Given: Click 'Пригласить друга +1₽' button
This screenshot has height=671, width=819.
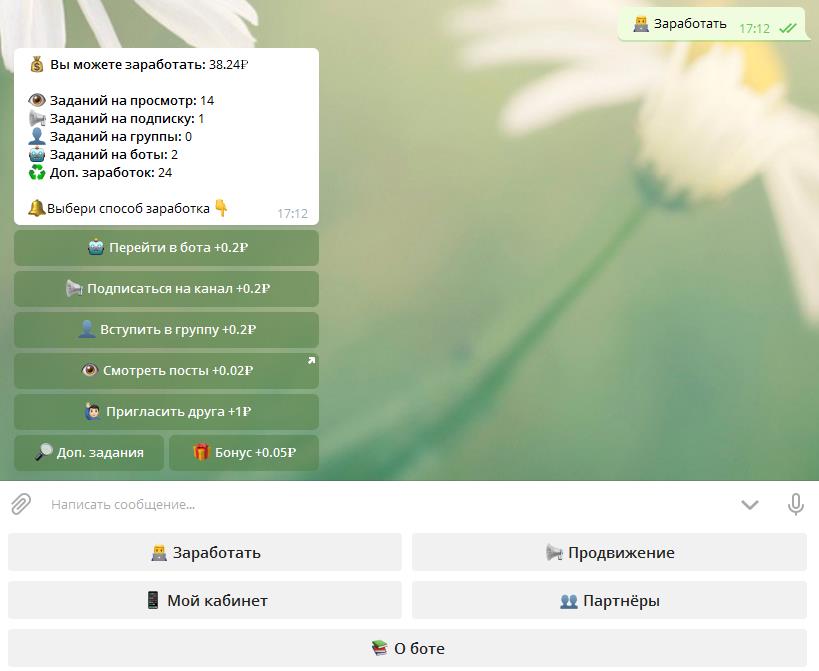Looking at the screenshot, I should coord(166,411).
